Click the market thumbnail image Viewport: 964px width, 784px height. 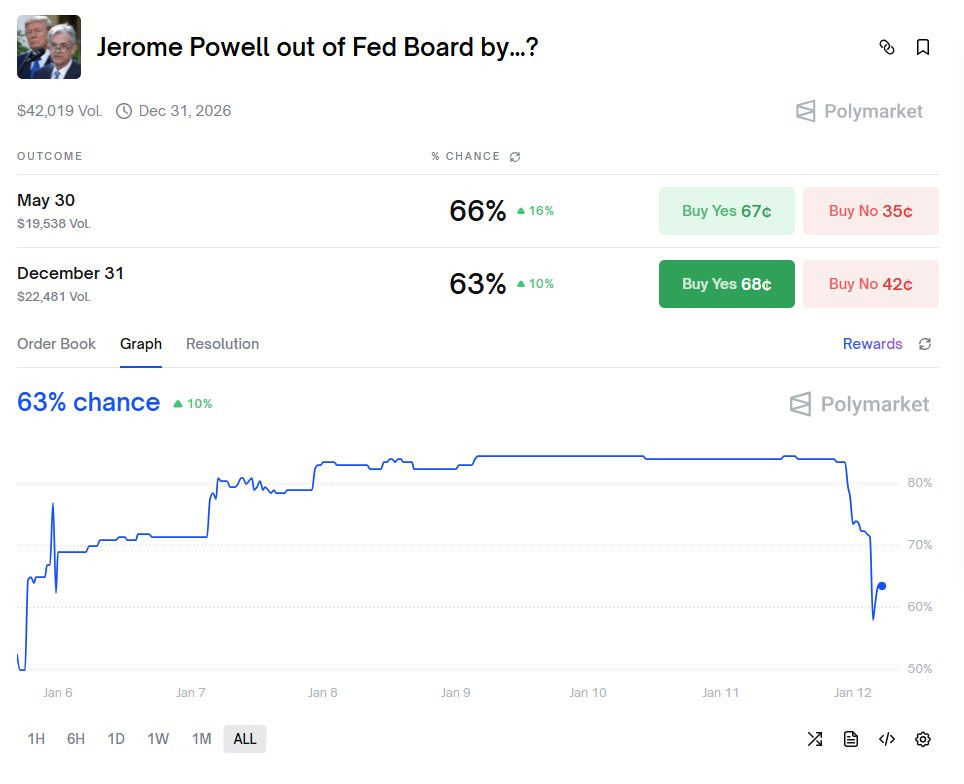pyautogui.click(x=49, y=47)
